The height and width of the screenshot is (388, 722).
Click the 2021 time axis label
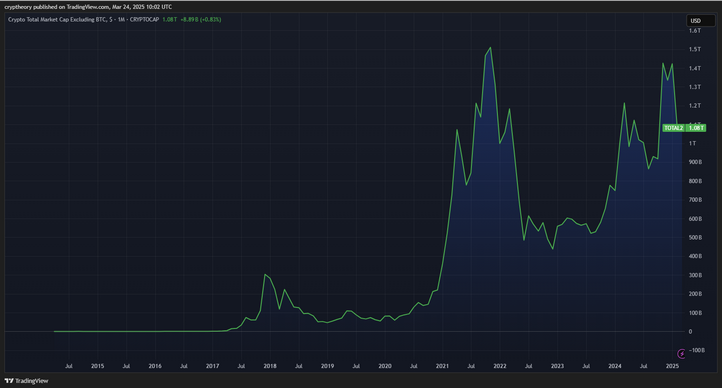pos(442,366)
